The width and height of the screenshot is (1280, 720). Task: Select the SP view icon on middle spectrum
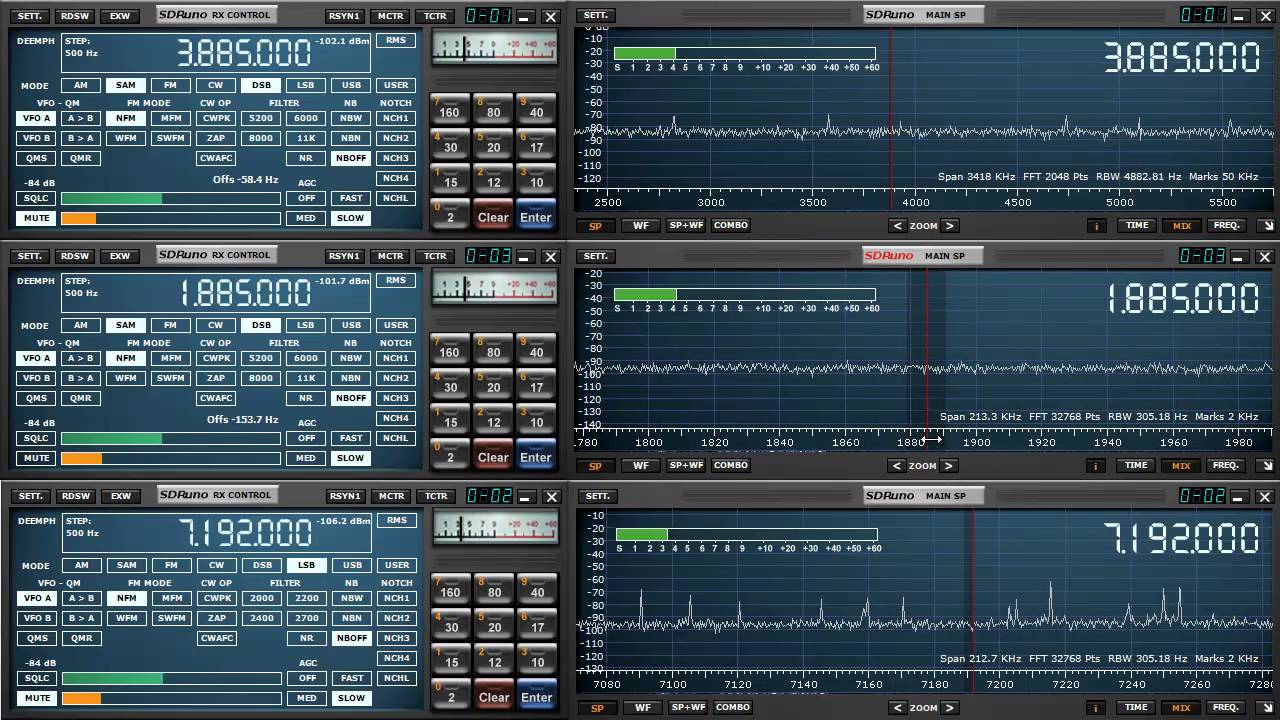tap(595, 465)
